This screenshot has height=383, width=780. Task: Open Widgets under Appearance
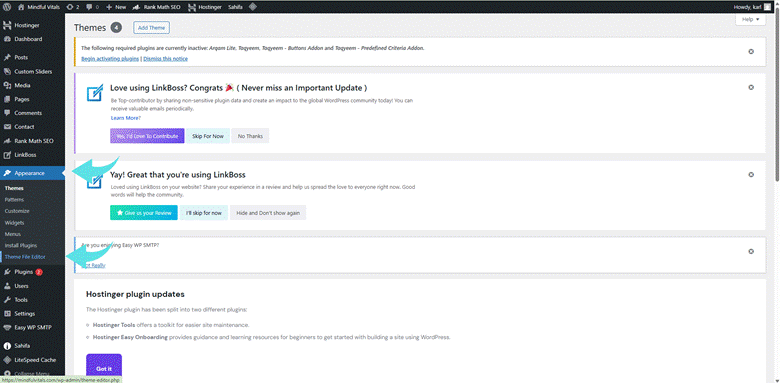coord(14,223)
